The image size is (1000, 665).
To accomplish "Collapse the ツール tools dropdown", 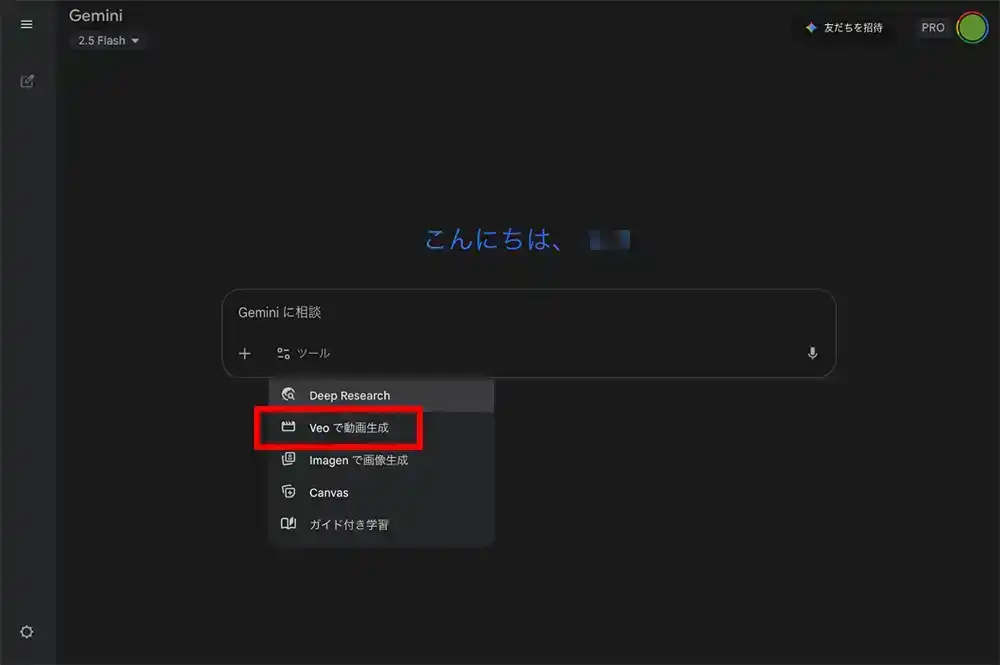I will 303,353.
